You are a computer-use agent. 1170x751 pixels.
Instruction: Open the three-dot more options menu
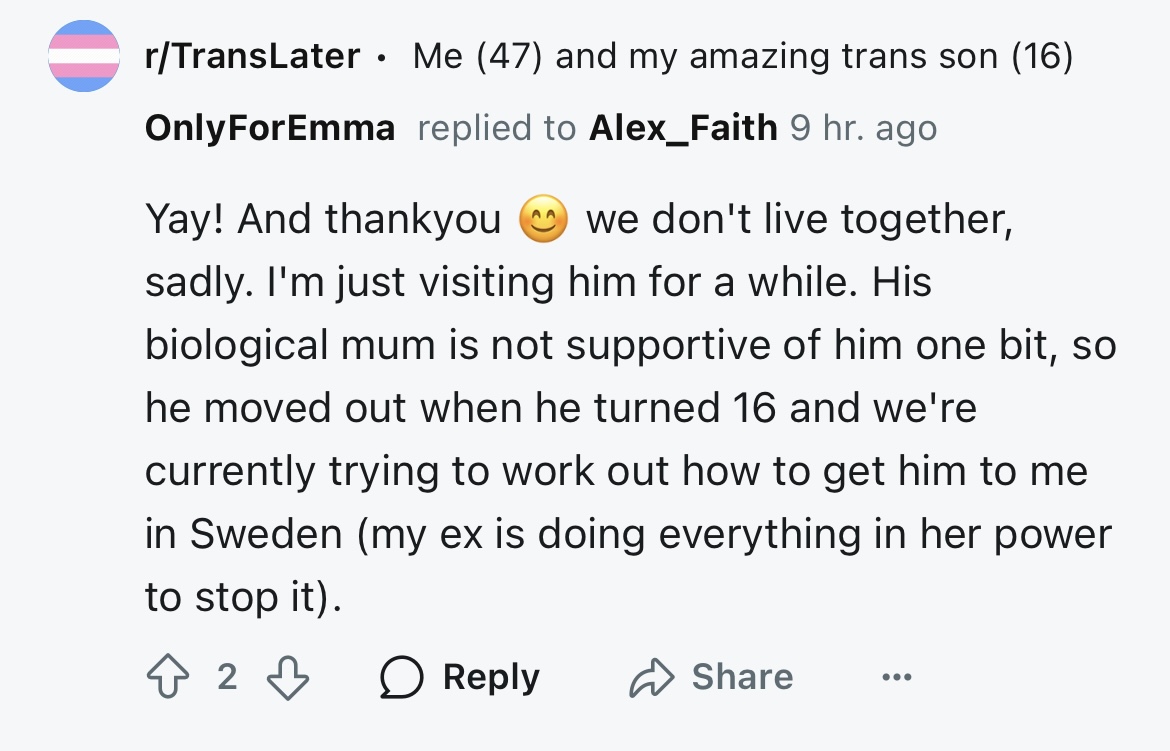pyautogui.click(x=896, y=677)
